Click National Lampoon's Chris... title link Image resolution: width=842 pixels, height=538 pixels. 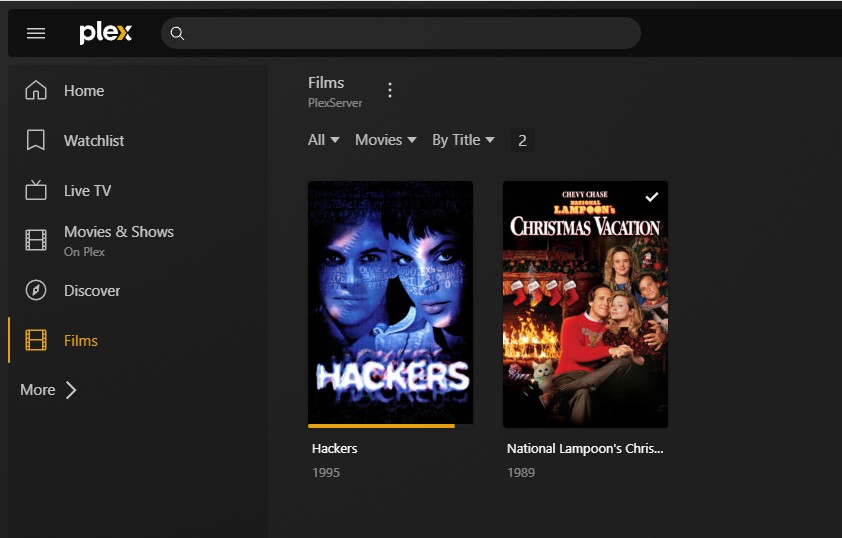point(585,448)
